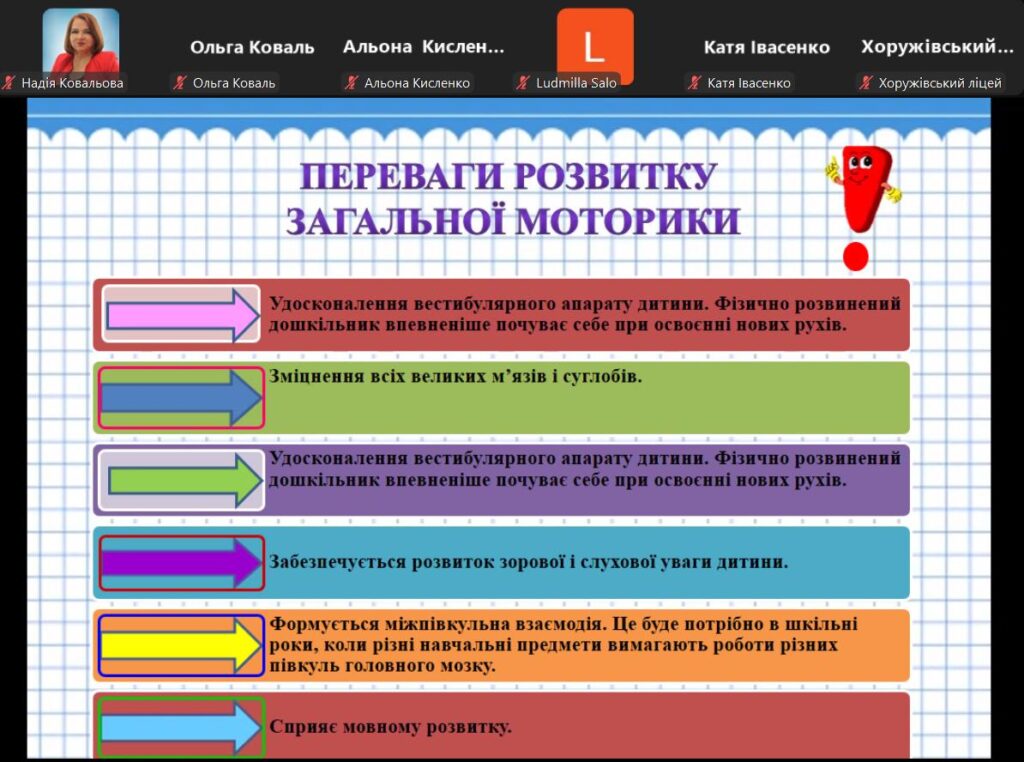The width and height of the screenshot is (1024, 762).
Task: Click the light blue arrow beside Сприяє text
Action: [x=181, y=727]
